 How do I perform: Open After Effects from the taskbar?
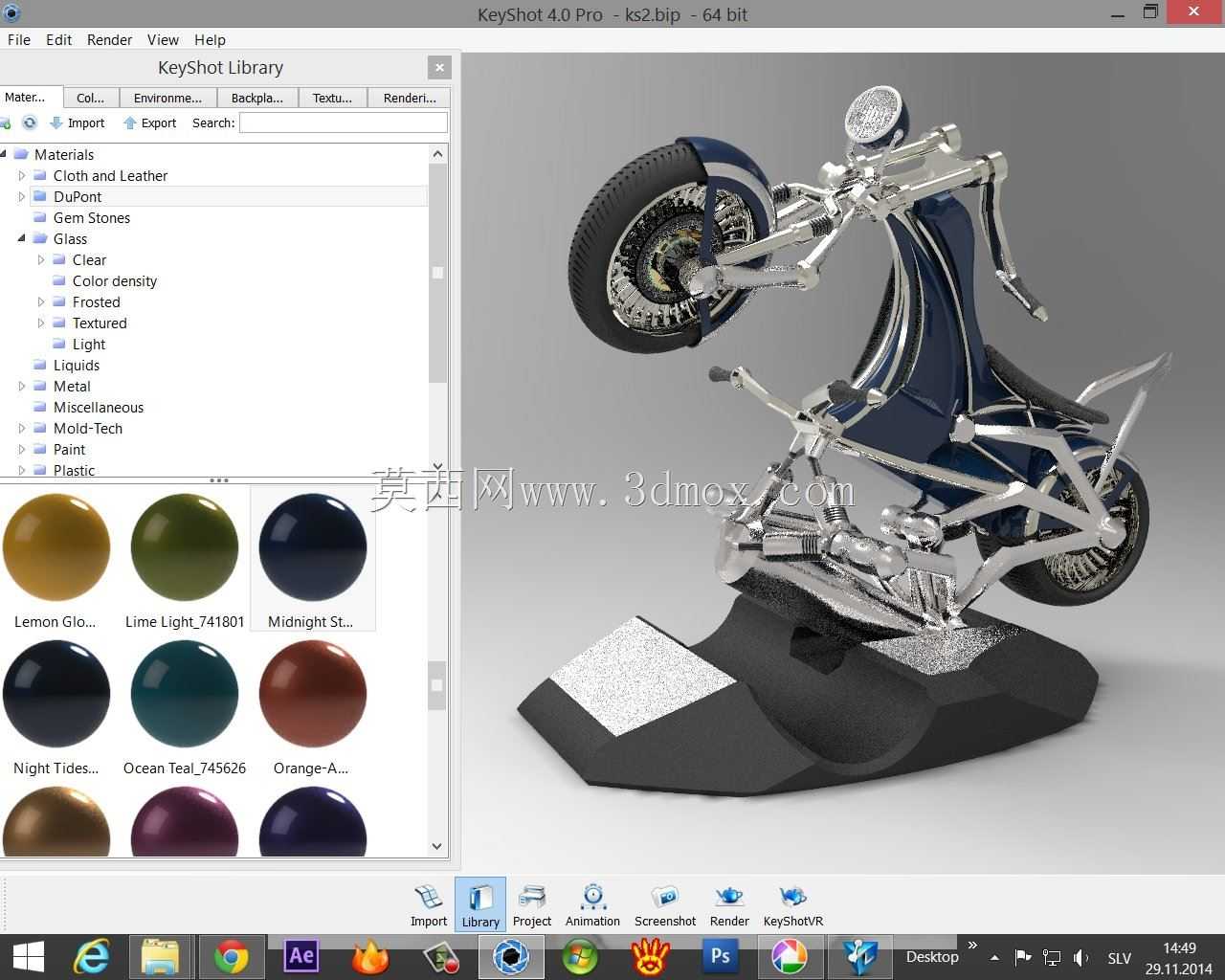pos(301,956)
